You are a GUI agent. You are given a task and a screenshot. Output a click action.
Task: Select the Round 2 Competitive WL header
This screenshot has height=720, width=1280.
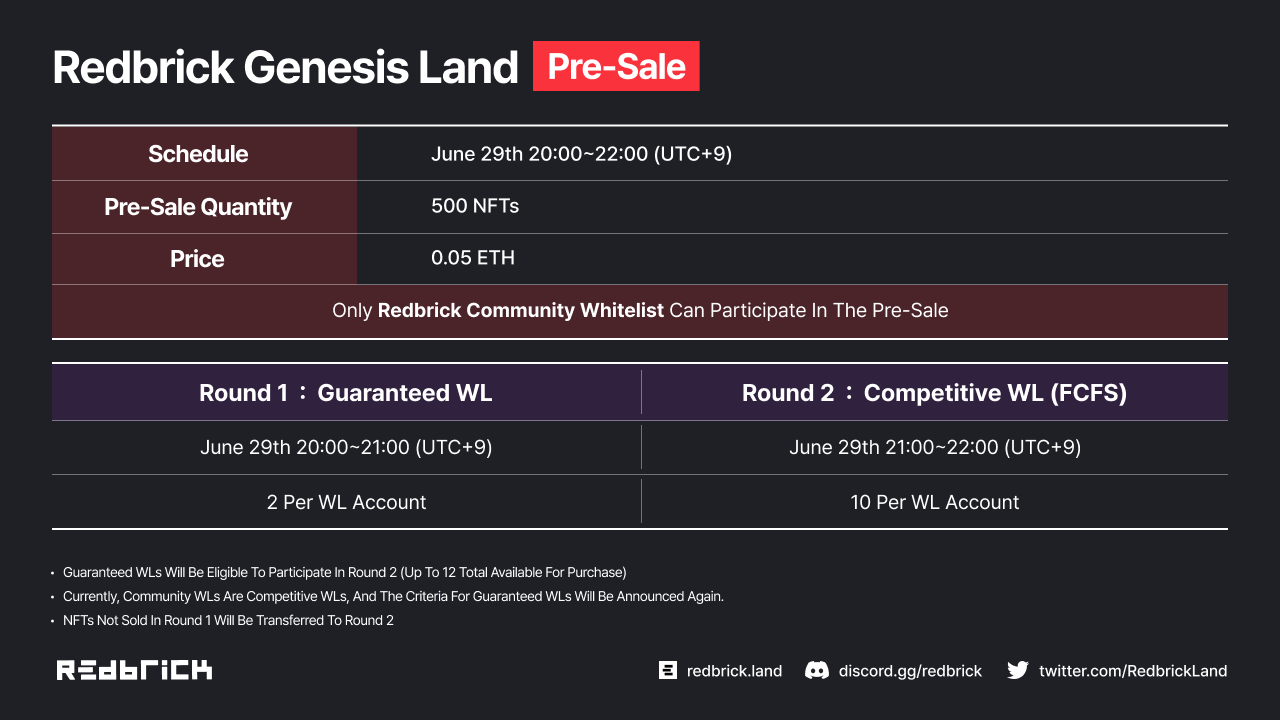pyautogui.click(x=934, y=393)
